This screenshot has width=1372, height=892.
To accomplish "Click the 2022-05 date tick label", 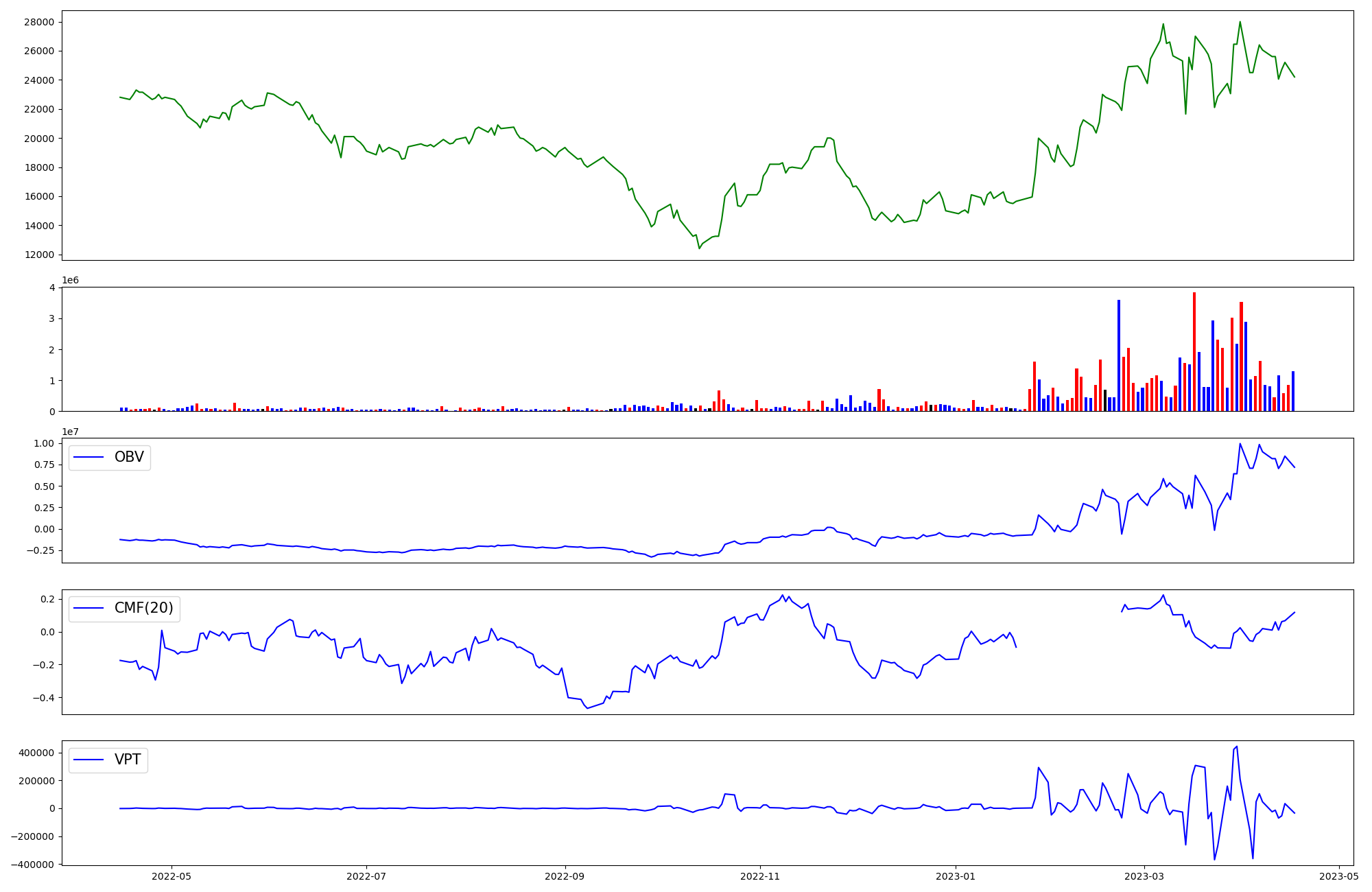I will point(171,876).
